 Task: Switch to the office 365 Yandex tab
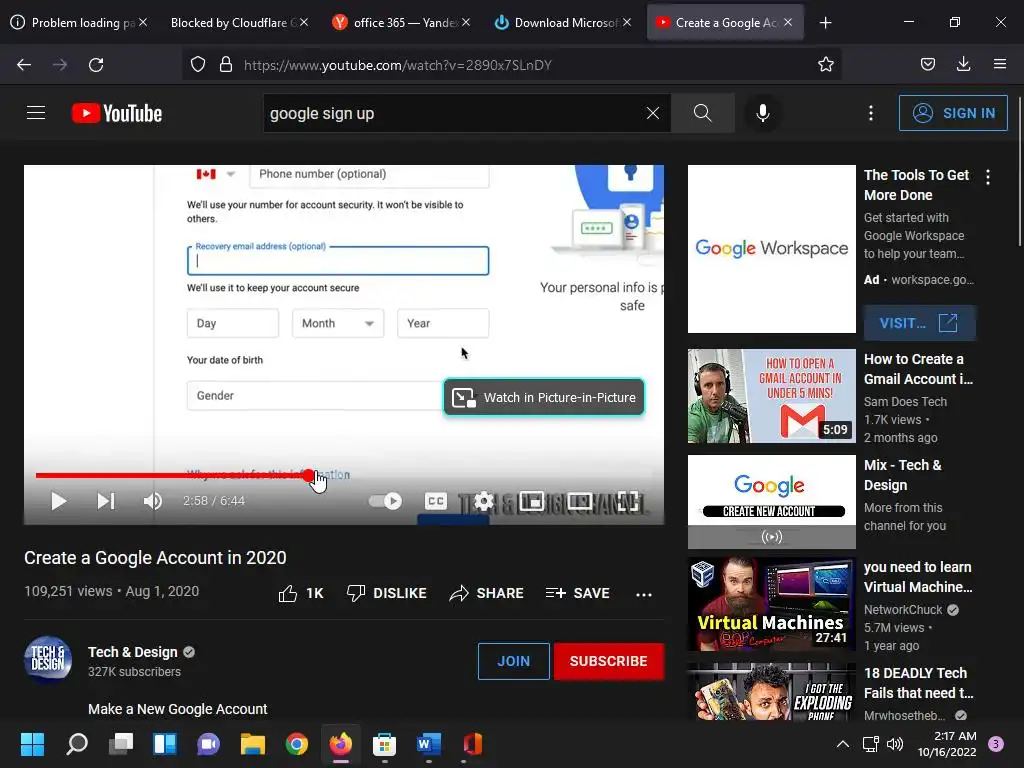(x=400, y=22)
